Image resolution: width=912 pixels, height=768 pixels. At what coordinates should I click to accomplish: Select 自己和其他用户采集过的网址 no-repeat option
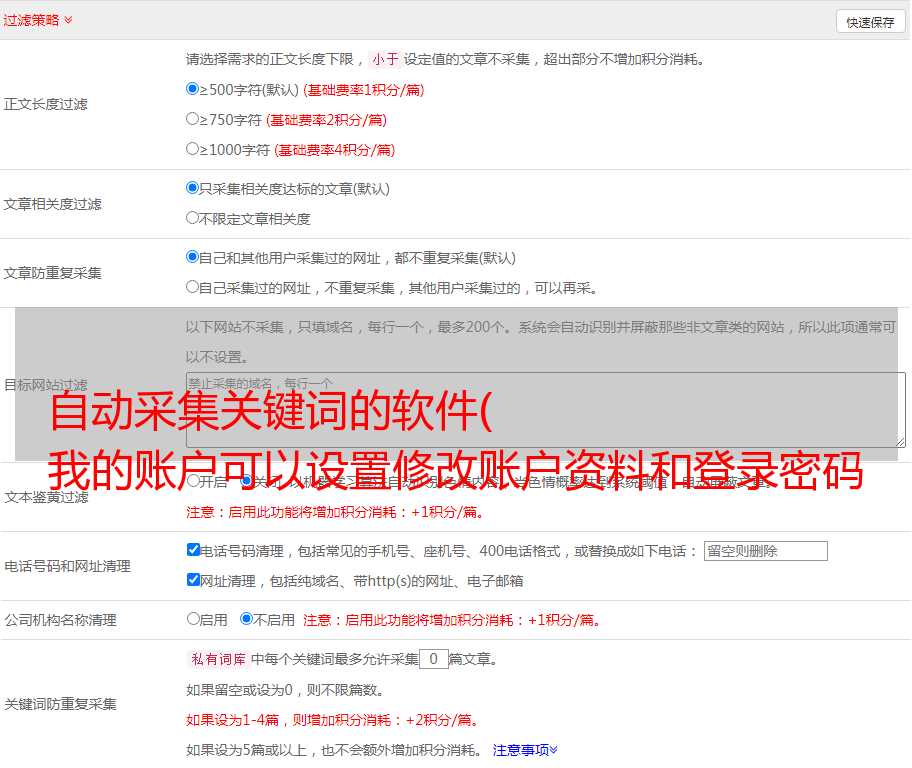pos(193,257)
